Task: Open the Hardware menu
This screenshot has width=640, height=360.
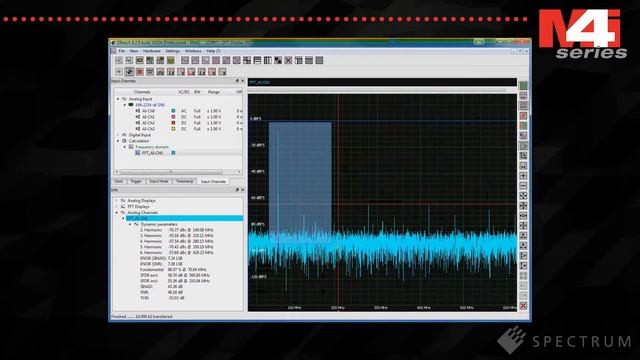Action: click(151, 51)
